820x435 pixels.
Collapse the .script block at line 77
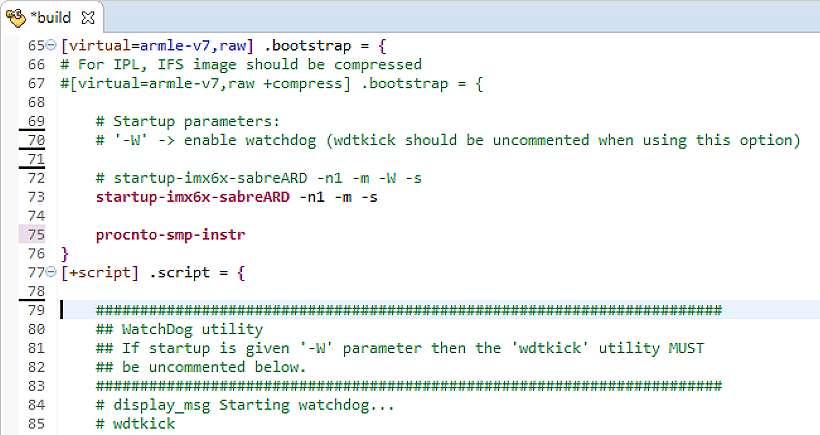[x=52, y=272]
